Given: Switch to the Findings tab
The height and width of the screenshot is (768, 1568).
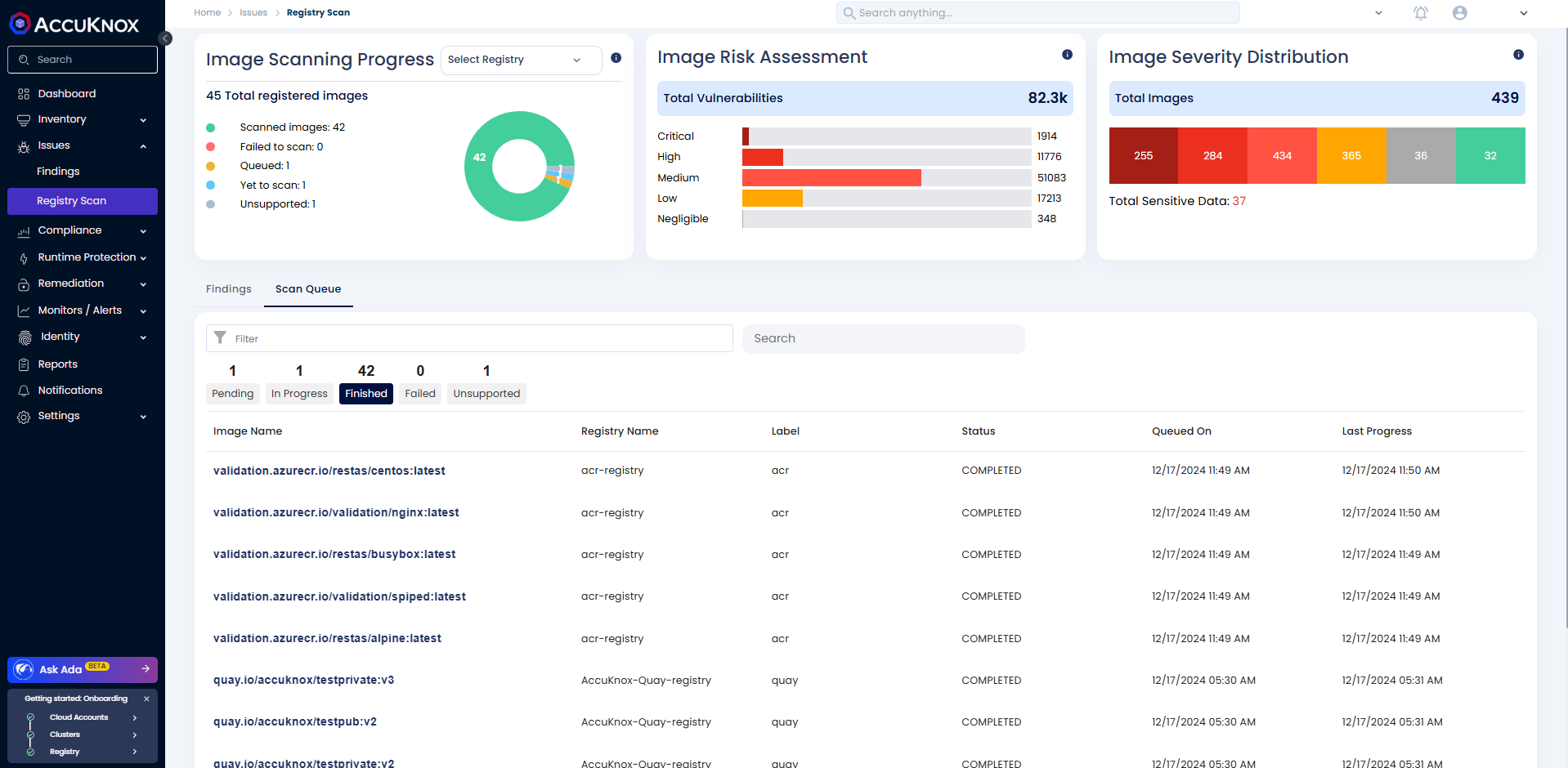Looking at the screenshot, I should pyautogui.click(x=229, y=289).
